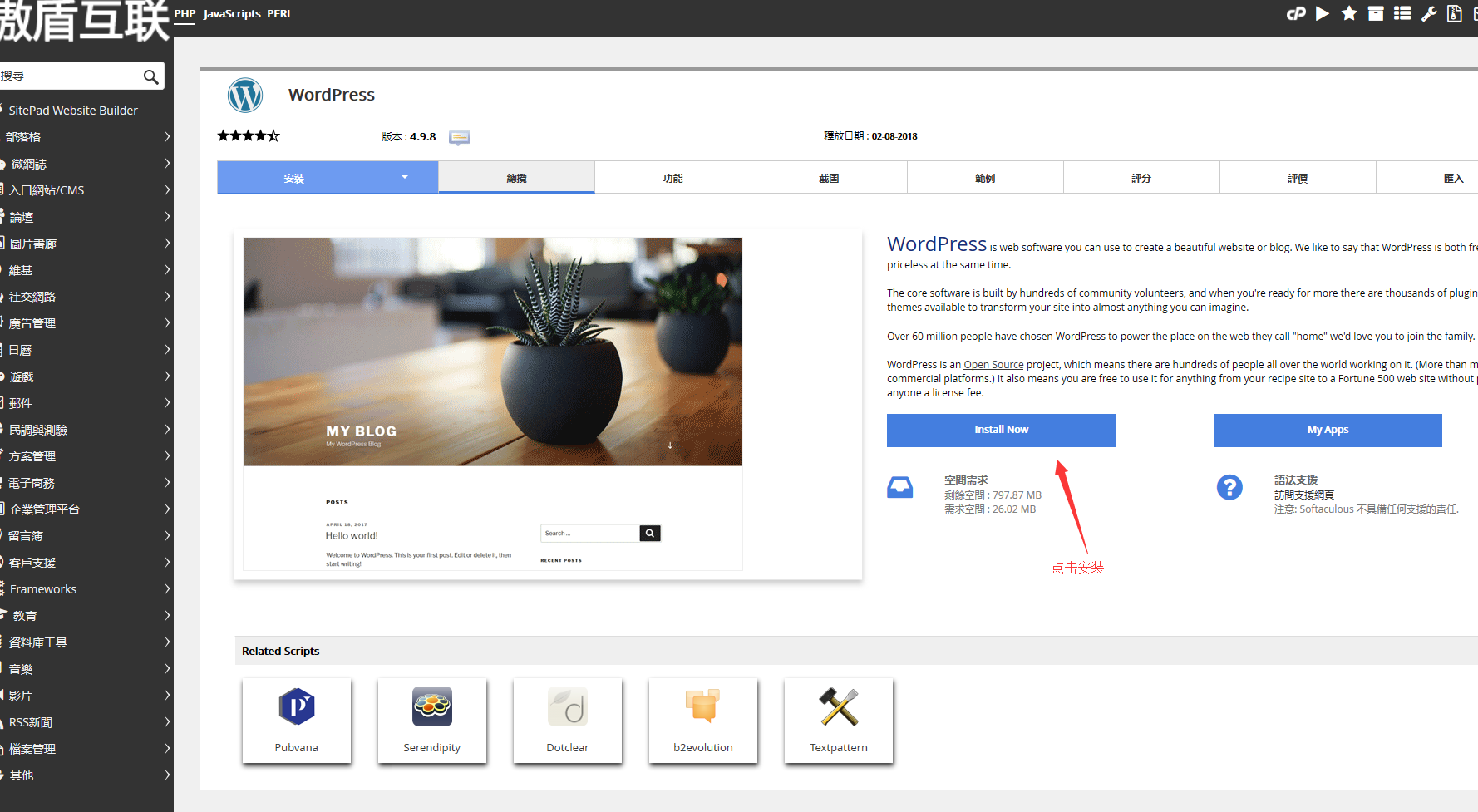Follow the Open Source link
This screenshot has width=1478, height=812.
click(x=993, y=365)
